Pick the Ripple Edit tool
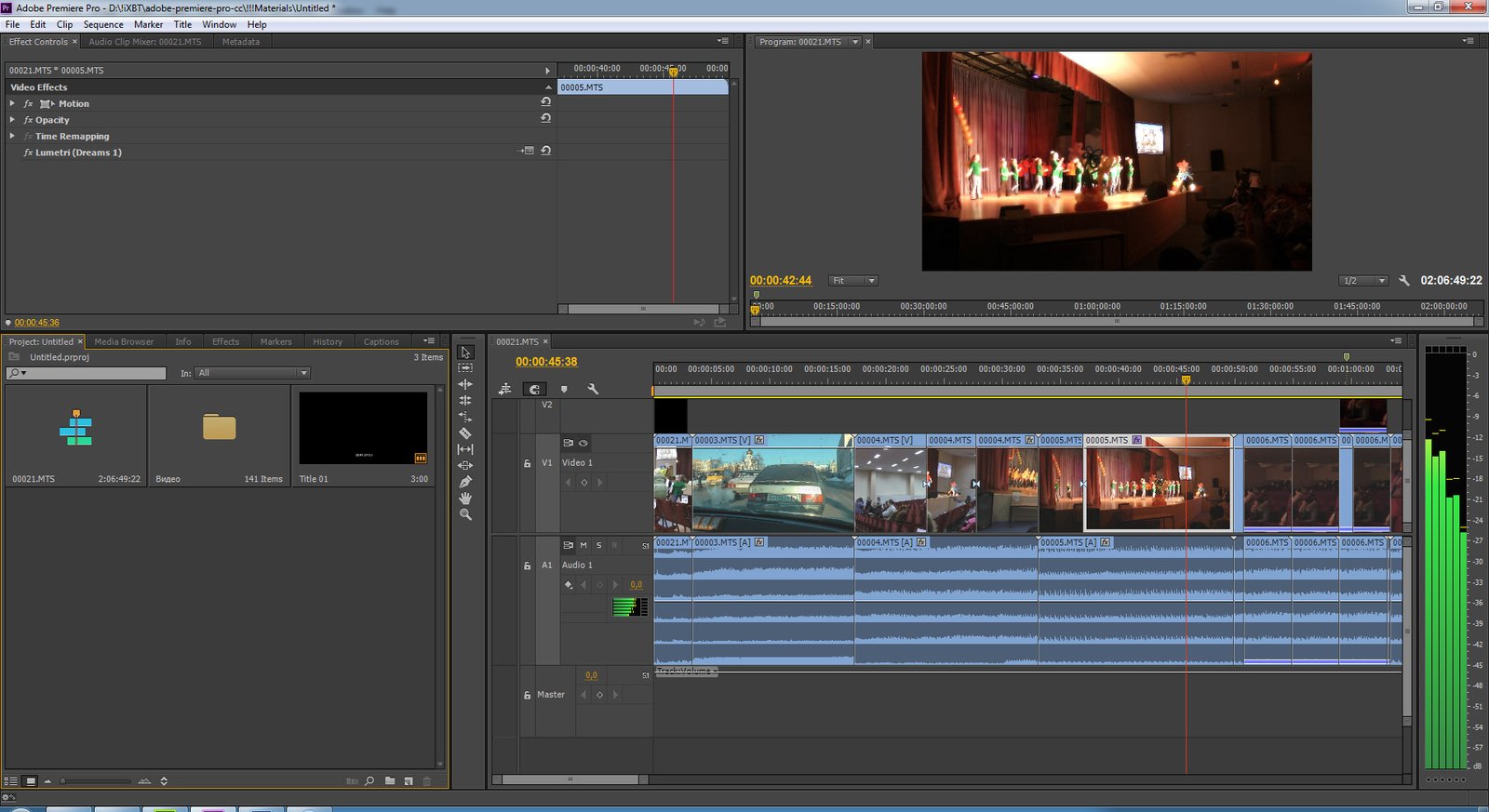The image size is (1489, 812). 465,384
